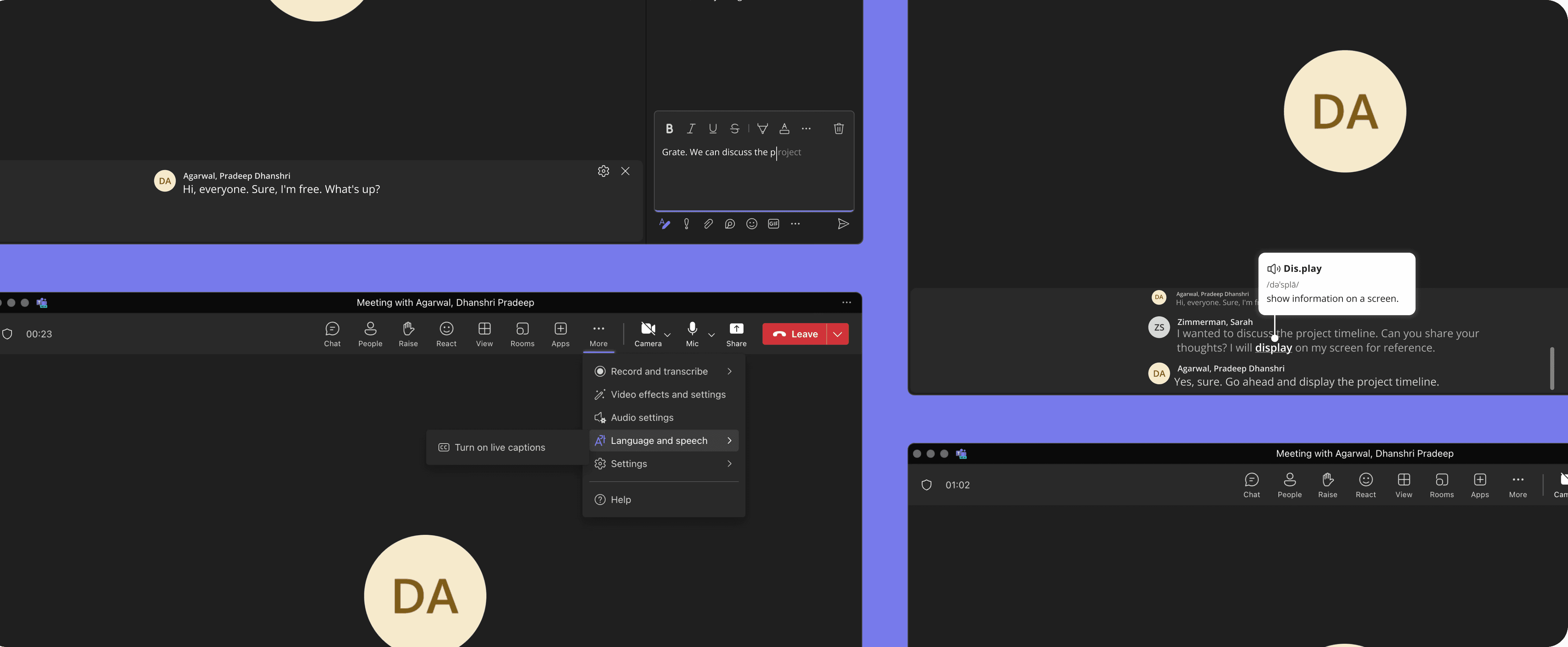Send the chat message
The image size is (1568, 647).
click(x=843, y=224)
